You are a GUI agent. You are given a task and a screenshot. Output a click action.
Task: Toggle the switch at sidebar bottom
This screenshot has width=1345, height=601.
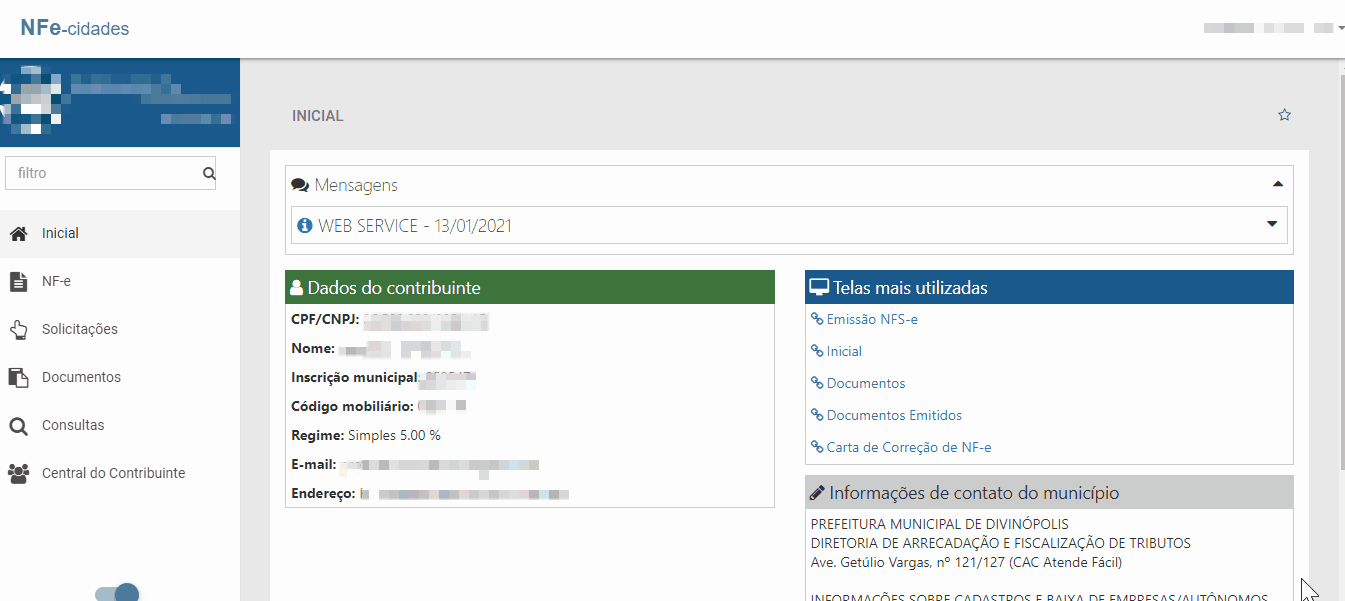[x=117, y=593]
